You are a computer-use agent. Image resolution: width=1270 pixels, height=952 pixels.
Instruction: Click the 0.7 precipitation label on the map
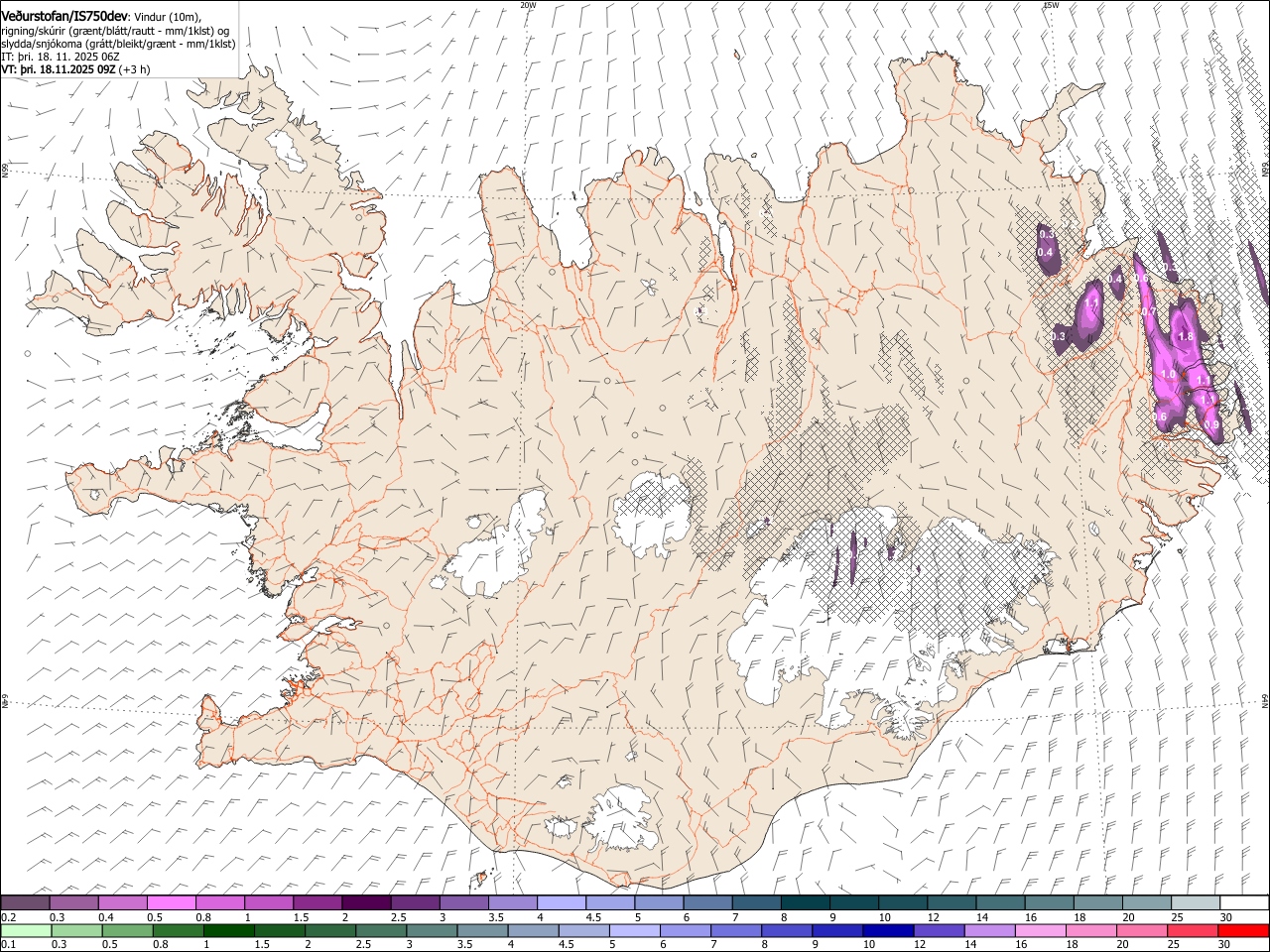[x=1149, y=312]
